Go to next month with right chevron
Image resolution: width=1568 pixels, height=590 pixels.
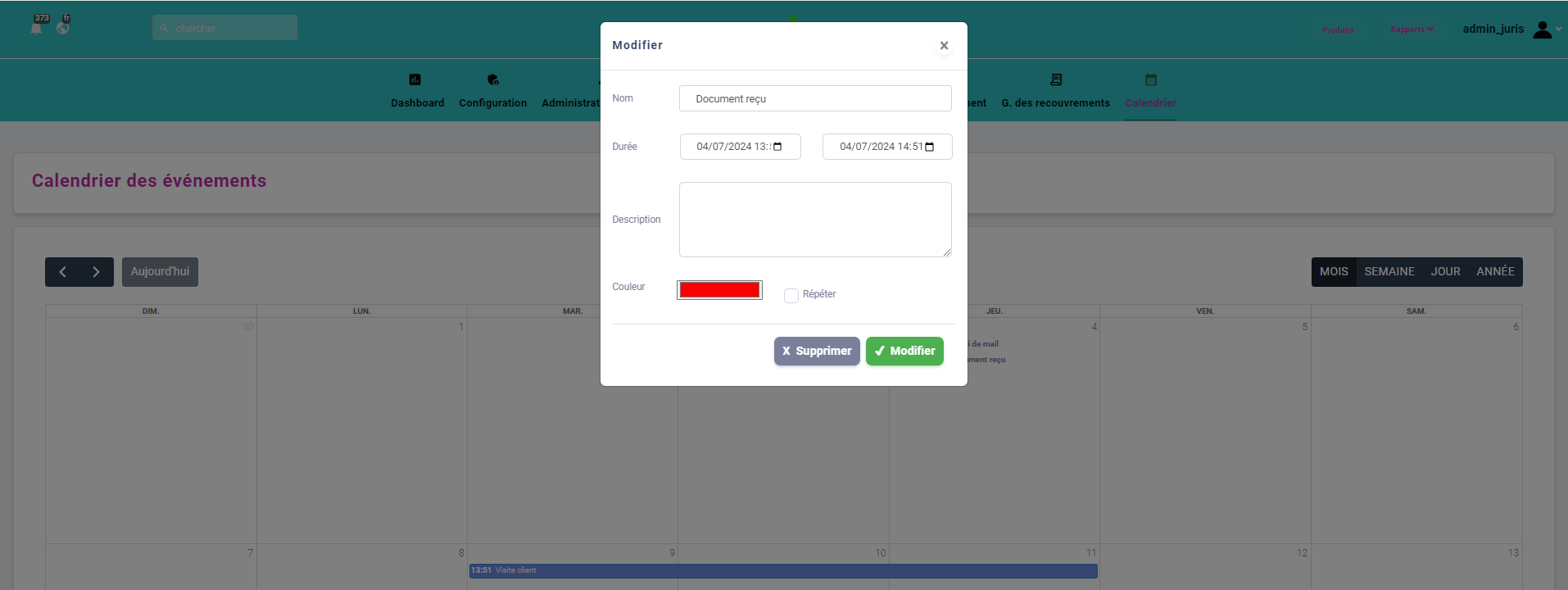click(96, 272)
